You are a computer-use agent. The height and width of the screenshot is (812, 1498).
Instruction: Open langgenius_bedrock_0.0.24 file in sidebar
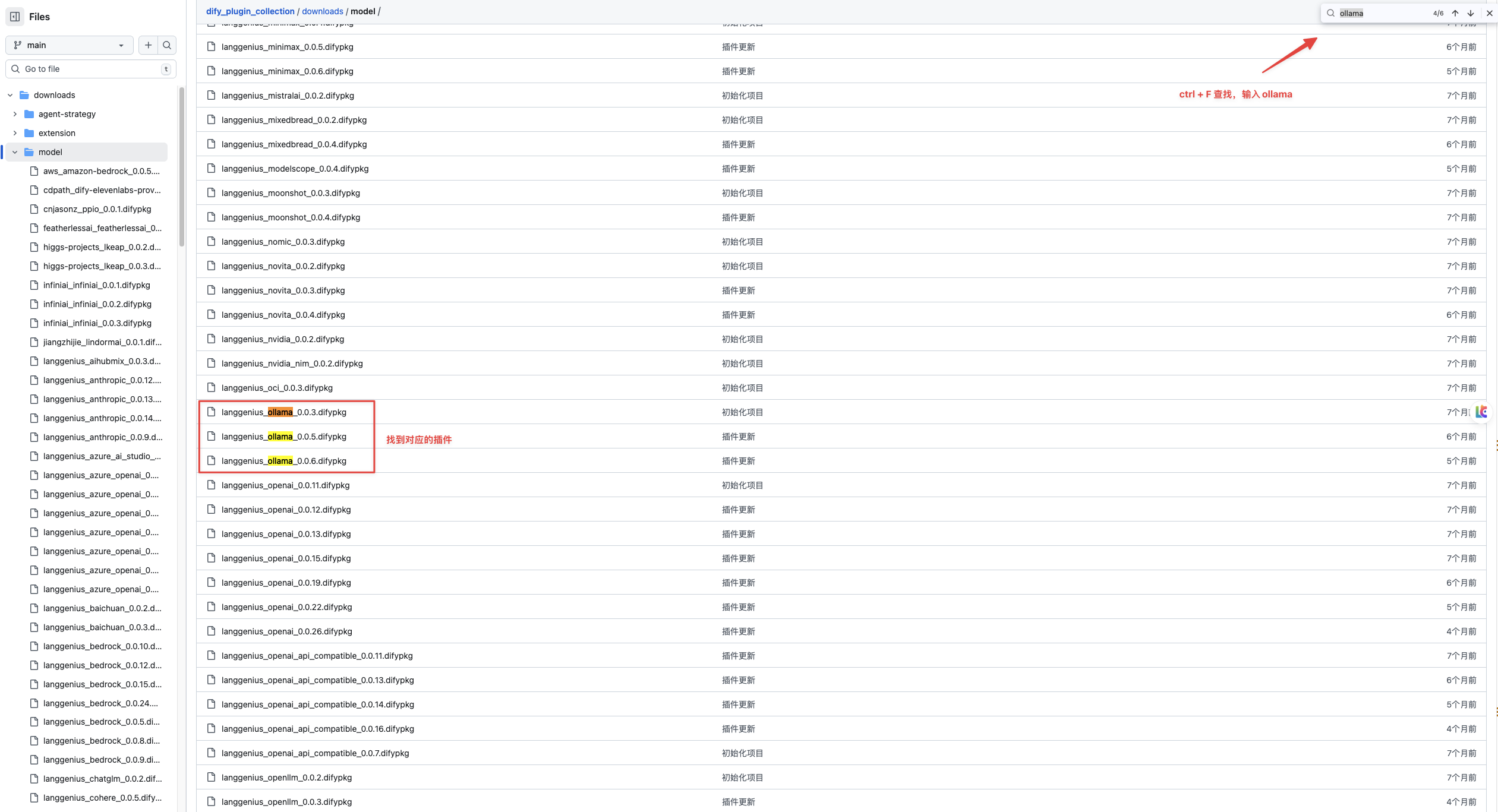tap(100, 703)
